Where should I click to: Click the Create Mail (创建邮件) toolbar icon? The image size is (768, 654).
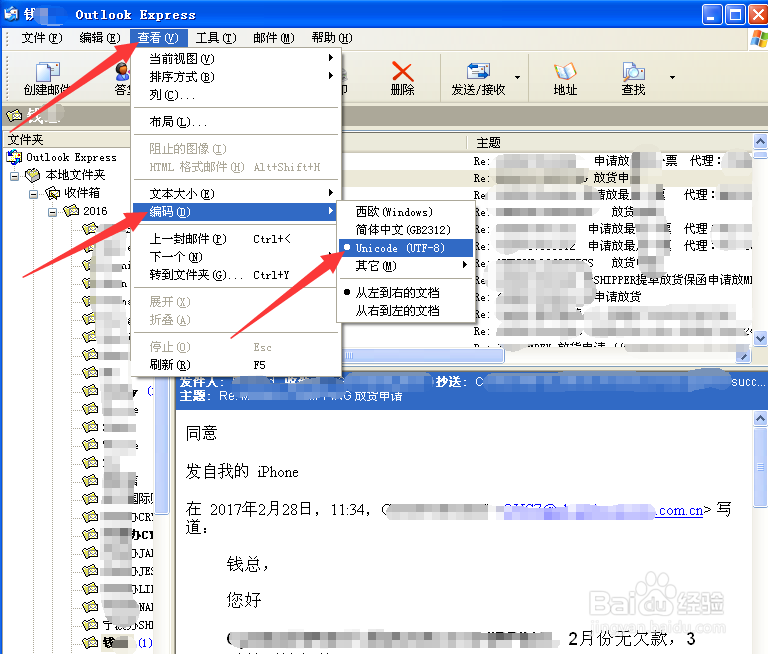tap(48, 73)
